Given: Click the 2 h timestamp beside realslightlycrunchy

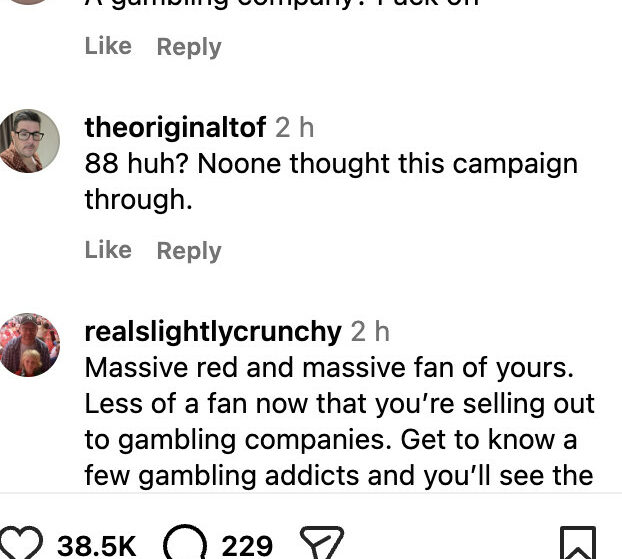Looking at the screenshot, I should coord(370,331).
